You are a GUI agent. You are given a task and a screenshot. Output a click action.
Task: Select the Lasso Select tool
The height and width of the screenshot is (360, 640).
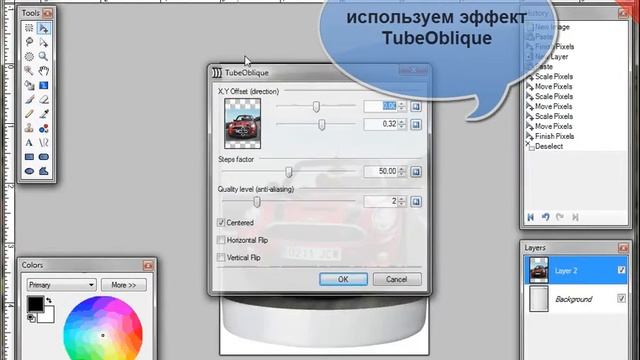(x=29, y=42)
